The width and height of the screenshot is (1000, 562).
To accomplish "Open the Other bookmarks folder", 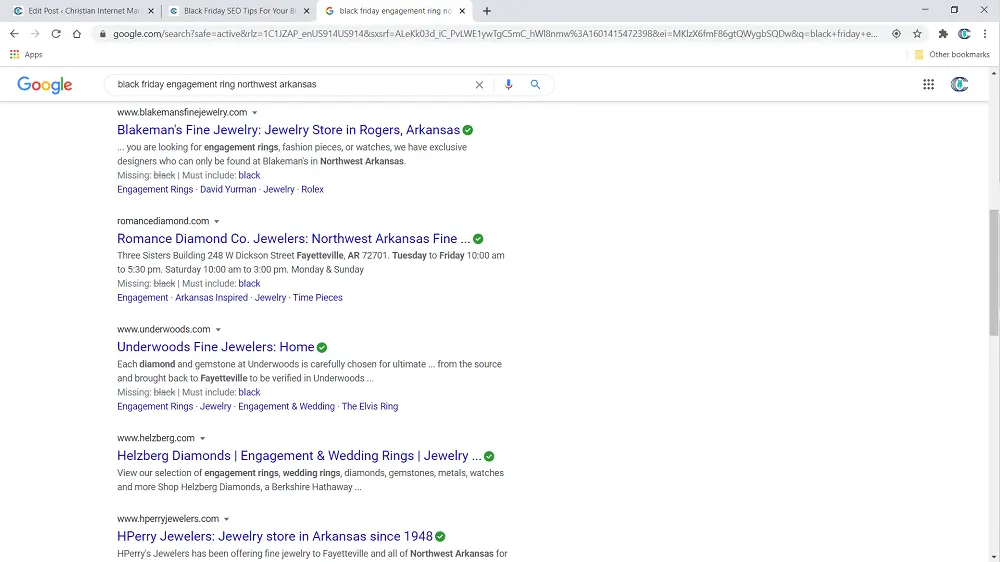I will click(x=952, y=55).
